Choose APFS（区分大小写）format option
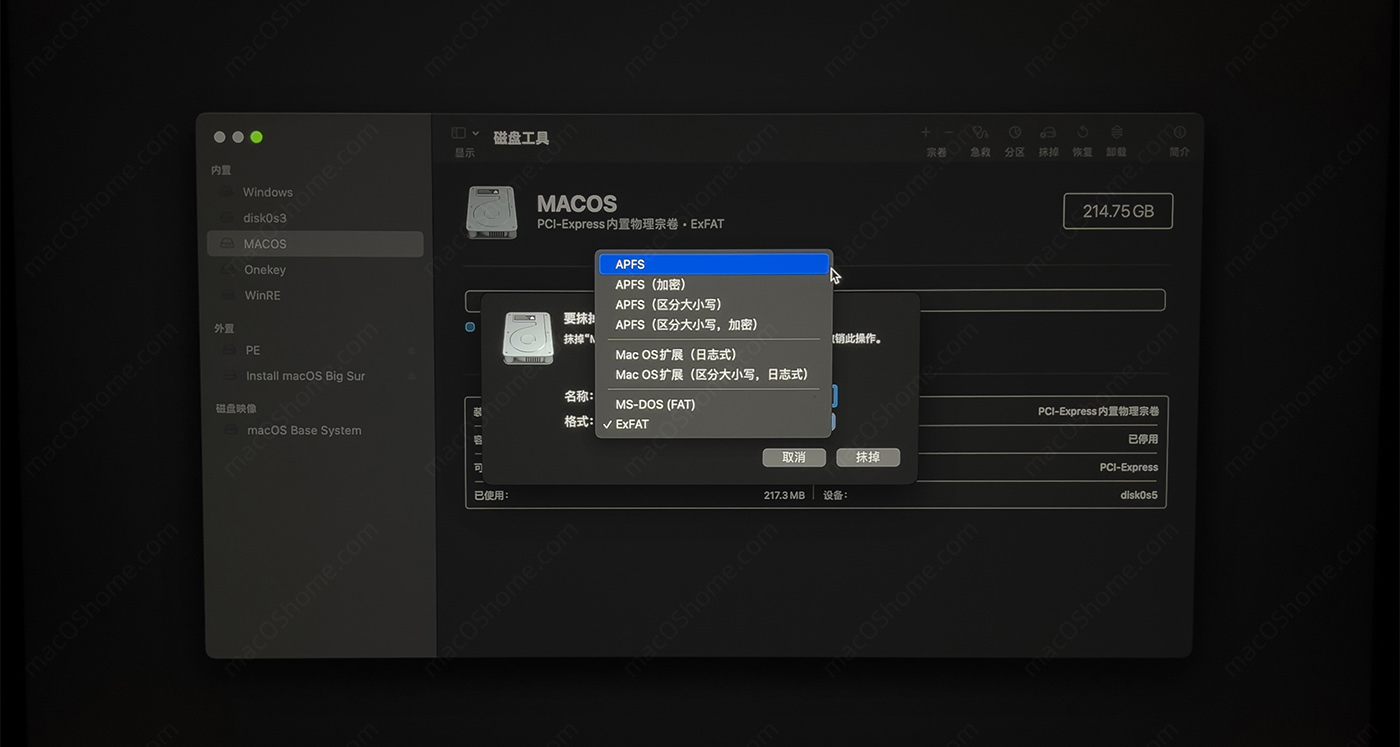Viewport: 1400px width, 747px height. pyautogui.click(x=714, y=305)
